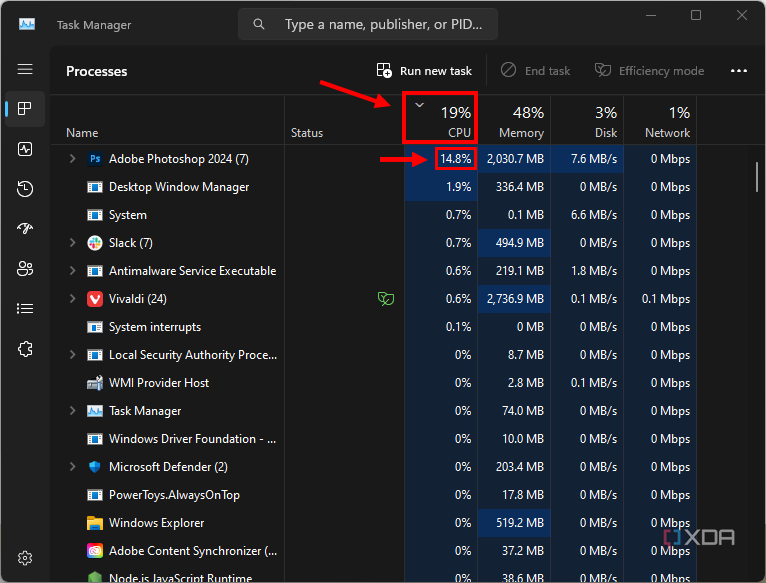Select the WMI Provider Host name
Screen dimensions: 766x583
(x=159, y=383)
